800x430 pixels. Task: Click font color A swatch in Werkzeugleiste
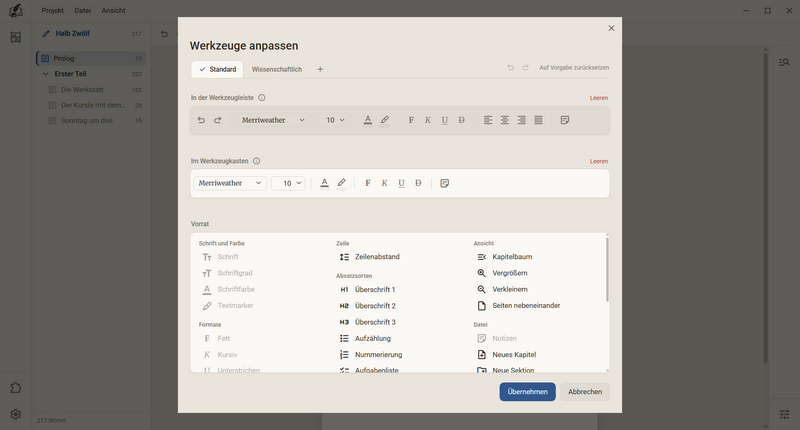(x=368, y=120)
